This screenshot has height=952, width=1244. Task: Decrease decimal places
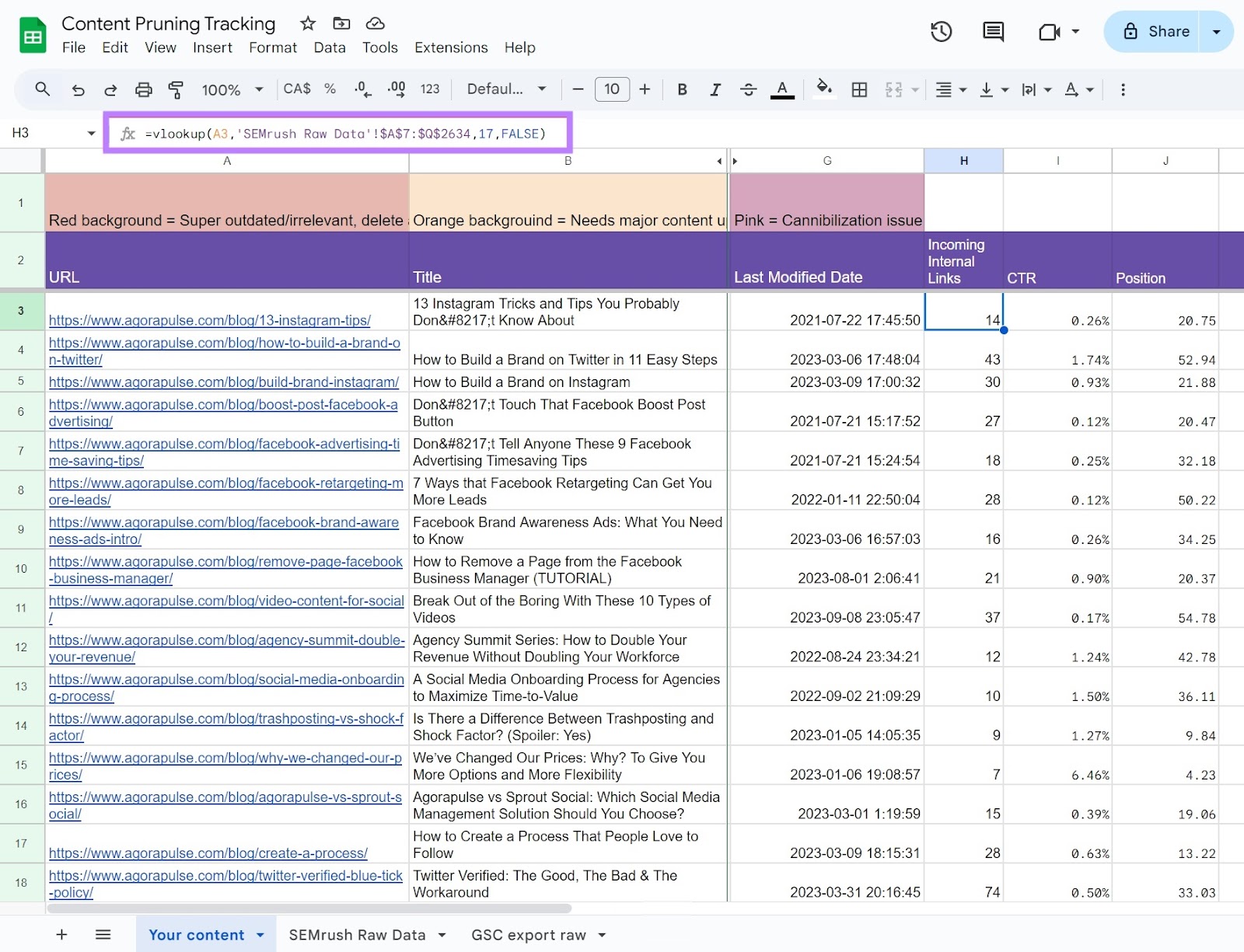pos(360,89)
